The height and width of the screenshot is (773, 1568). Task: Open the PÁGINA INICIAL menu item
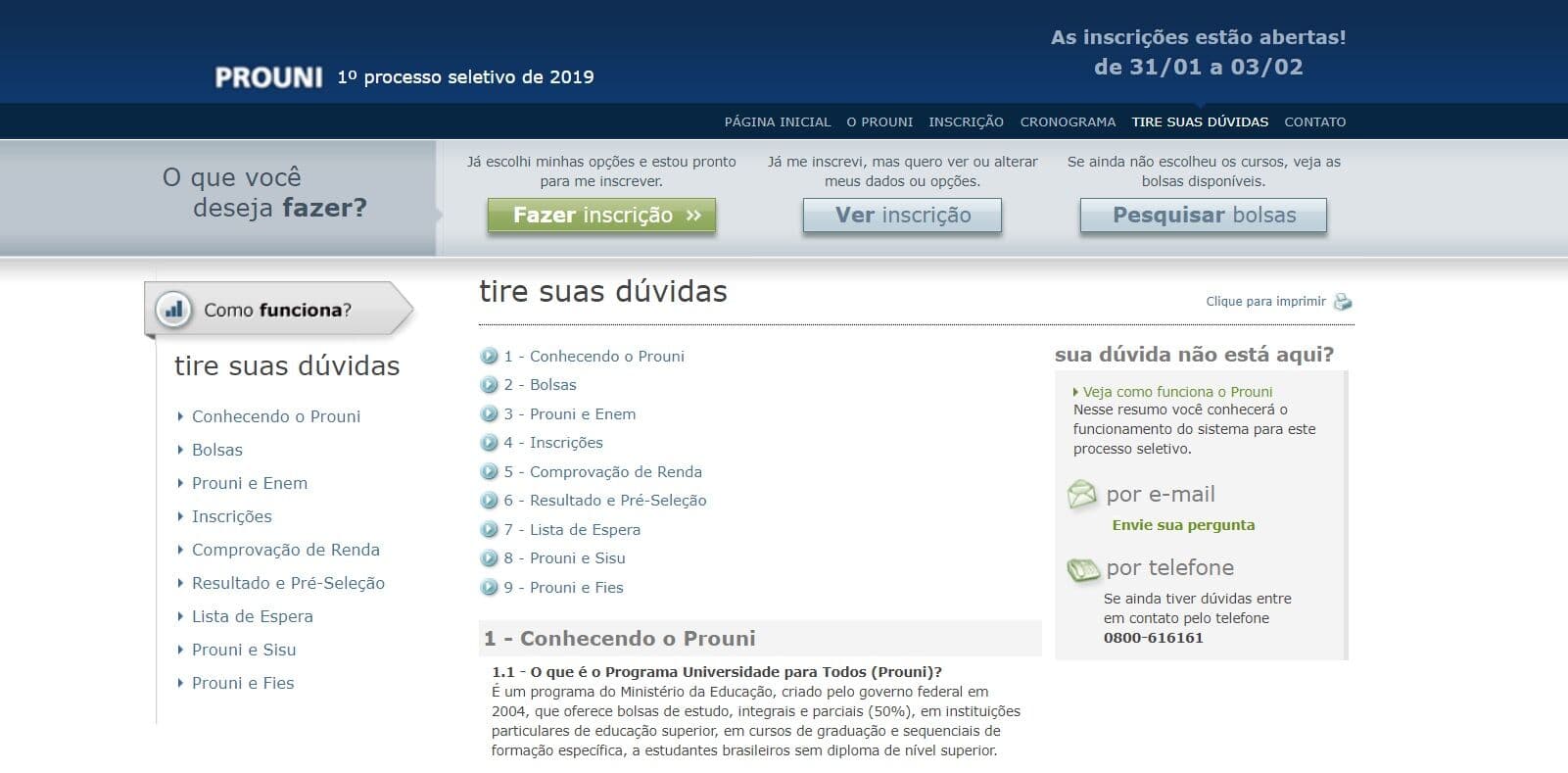pos(778,122)
